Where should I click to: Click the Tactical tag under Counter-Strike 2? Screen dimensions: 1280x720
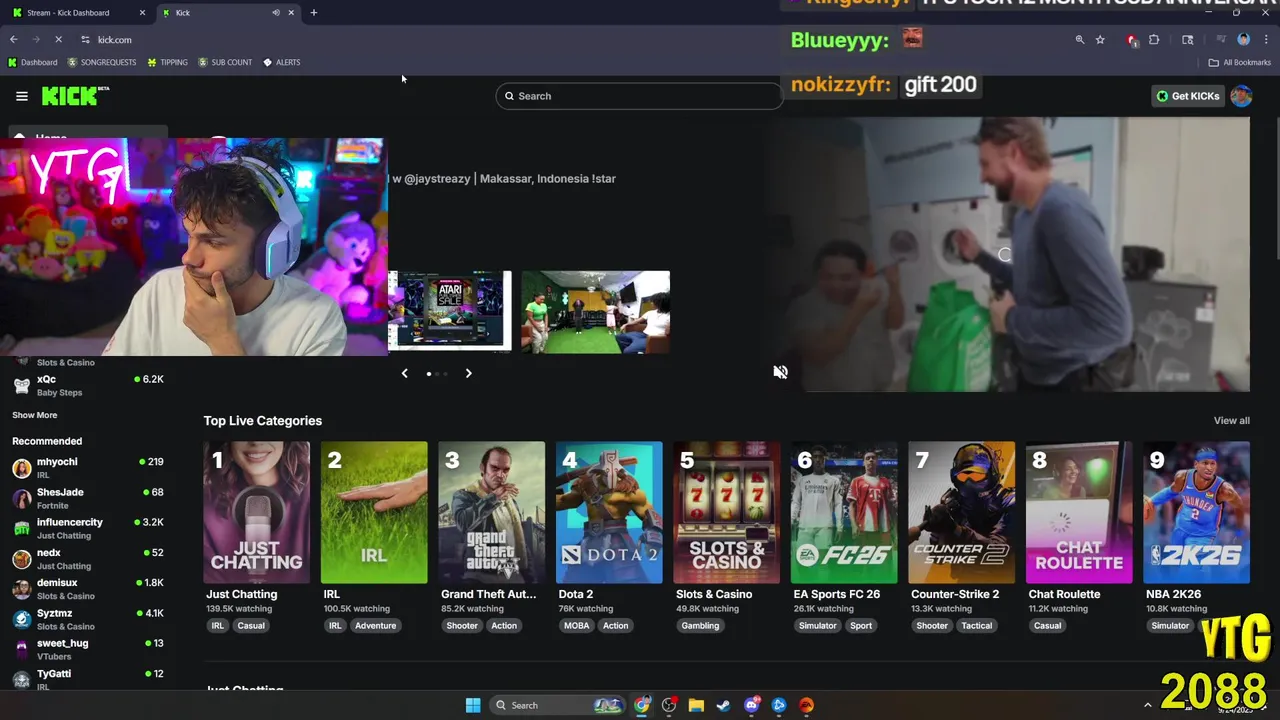pos(977,626)
